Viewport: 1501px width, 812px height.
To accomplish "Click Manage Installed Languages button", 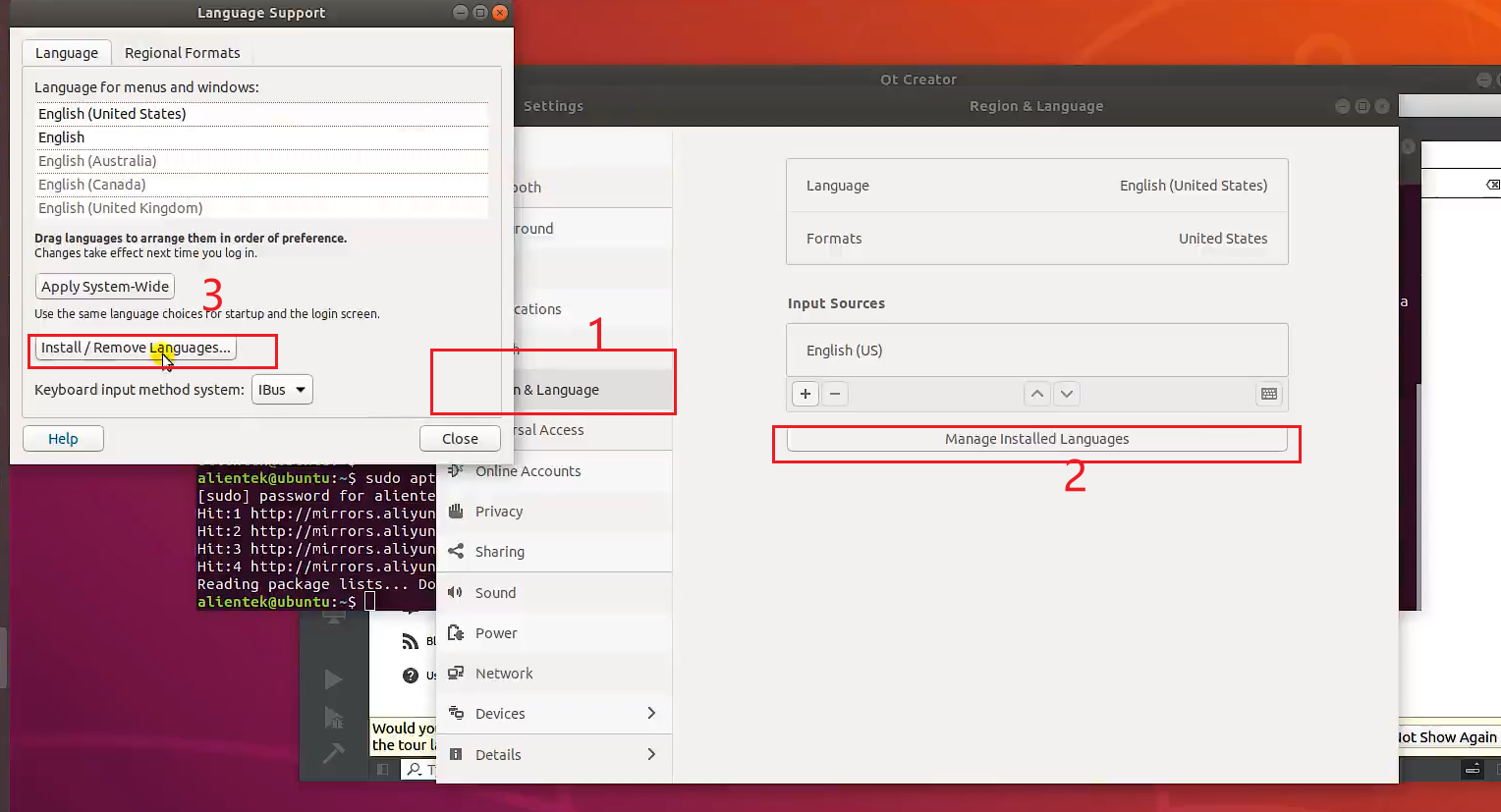I will 1036,439.
